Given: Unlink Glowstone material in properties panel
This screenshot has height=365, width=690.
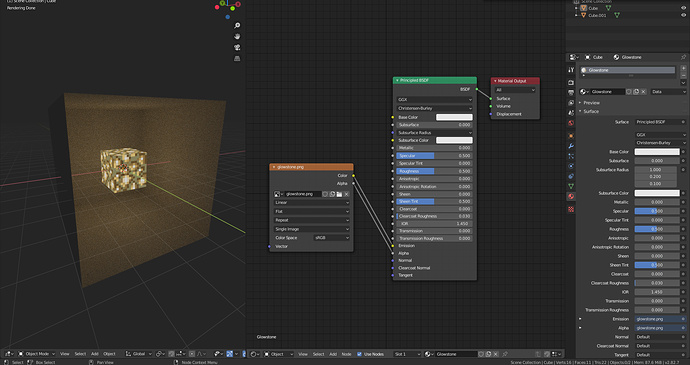Looking at the screenshot, I should (643, 92).
